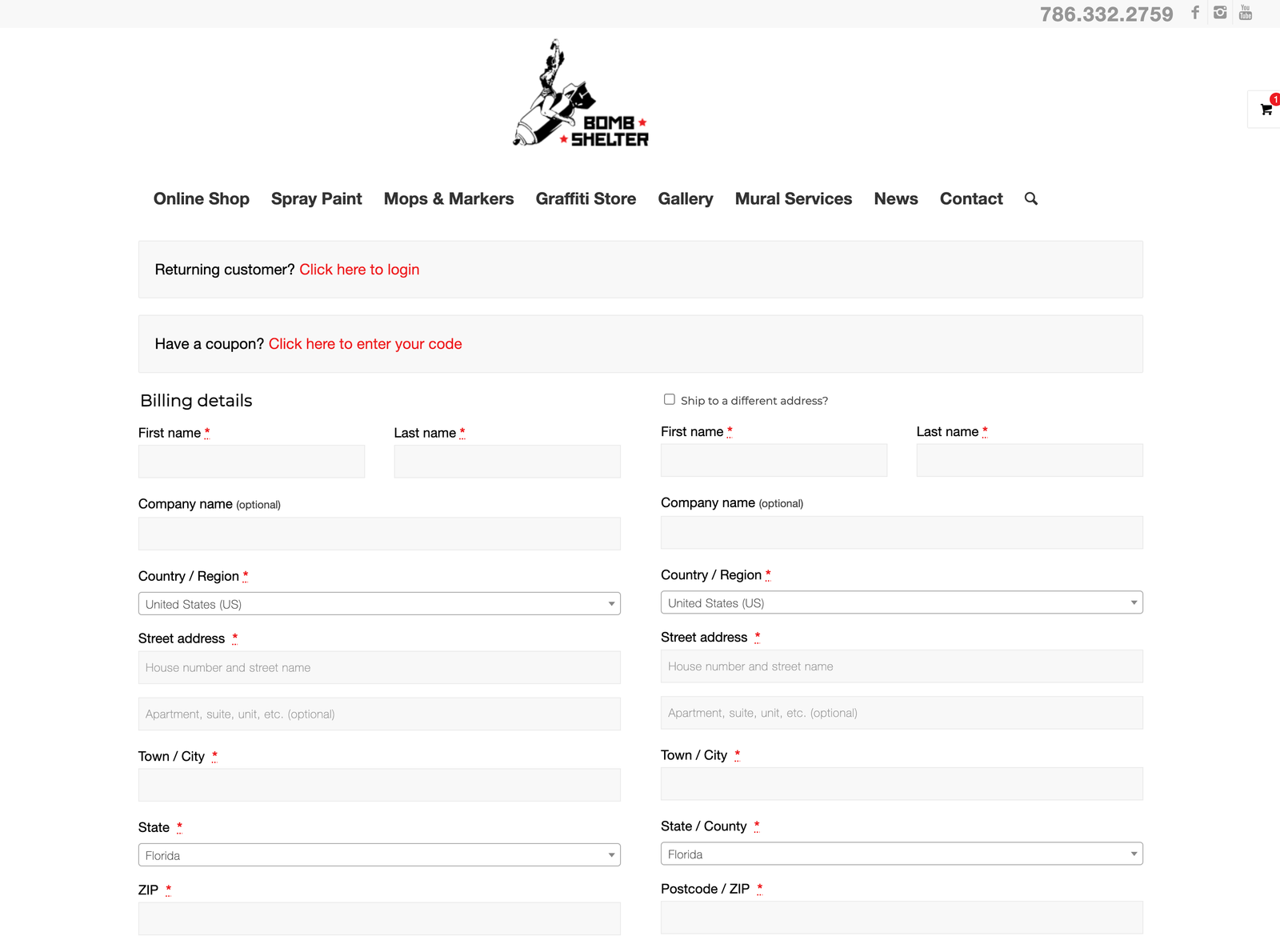Open billing State dropdown showing Florida
The height and width of the screenshot is (952, 1280).
379,855
